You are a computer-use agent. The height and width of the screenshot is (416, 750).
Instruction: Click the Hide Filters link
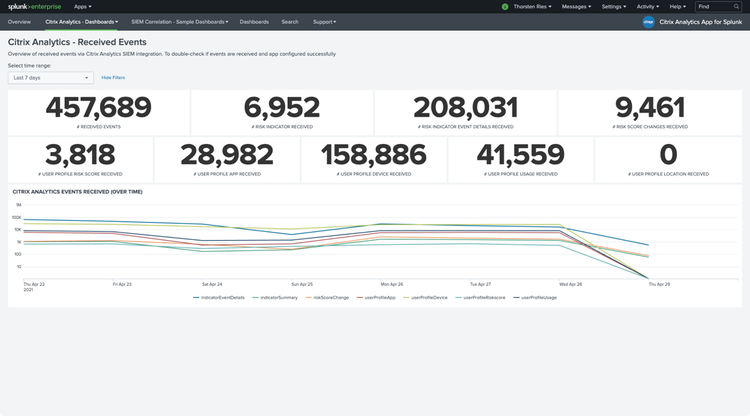[x=113, y=77]
